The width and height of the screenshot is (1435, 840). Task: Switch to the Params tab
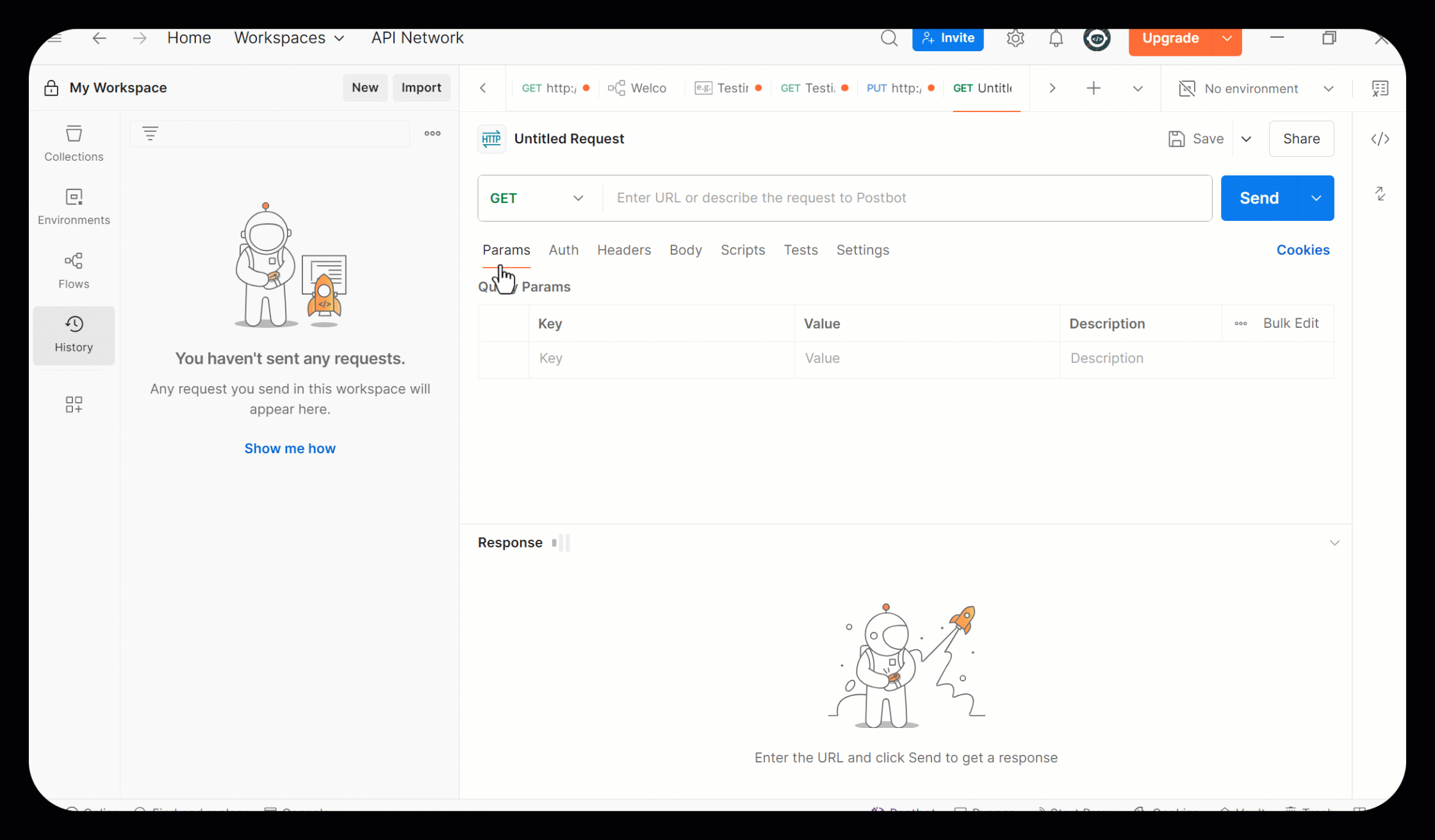click(x=506, y=250)
